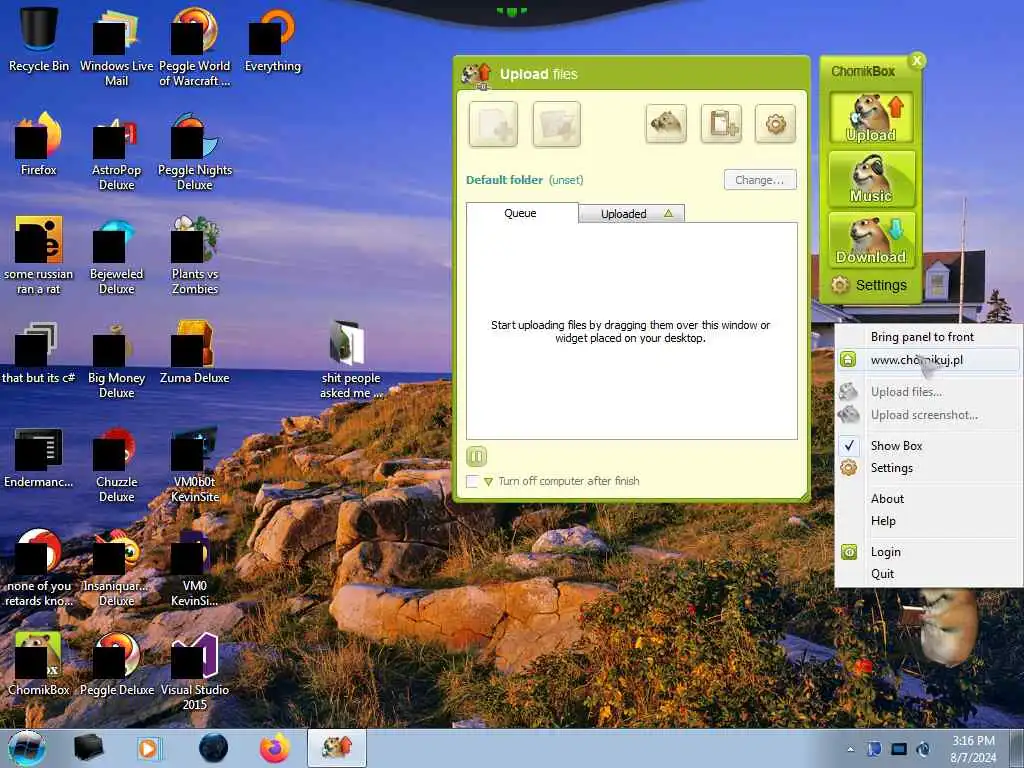Open the Music panel in ChomikBox widget
Screen dimensions: 1024x768
(871, 178)
